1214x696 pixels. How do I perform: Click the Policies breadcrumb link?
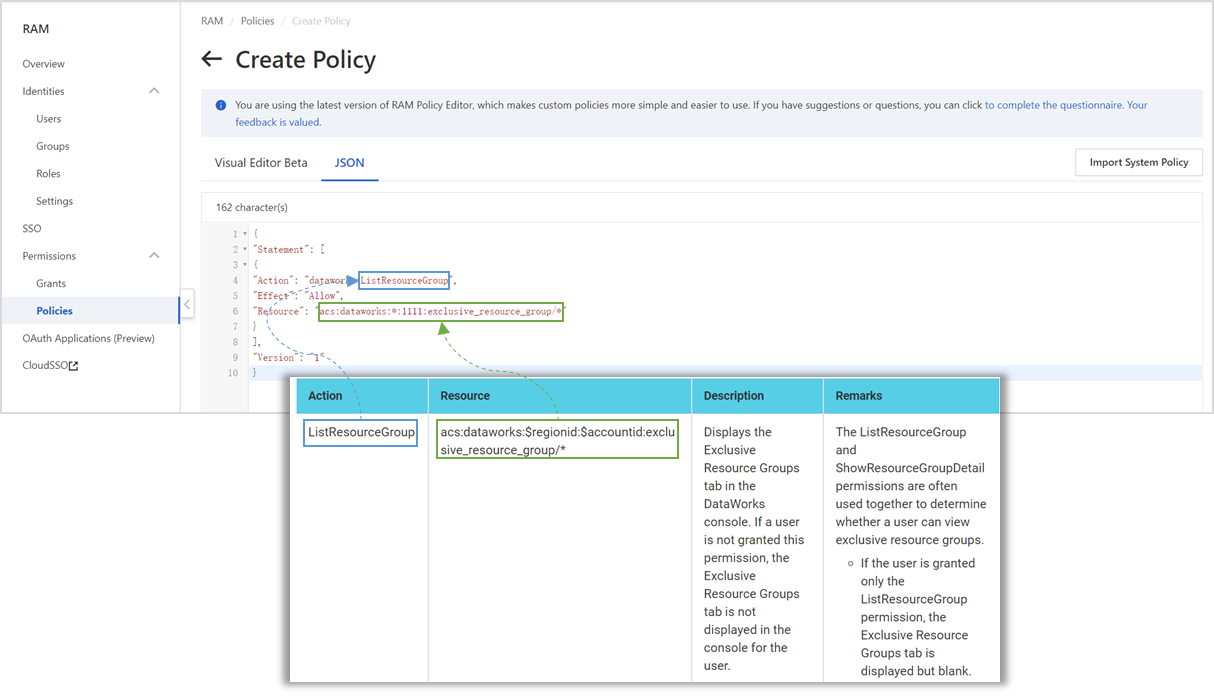[257, 21]
